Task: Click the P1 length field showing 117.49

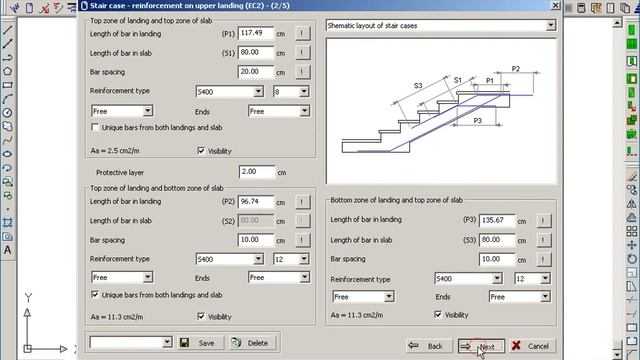Action: 256,33
